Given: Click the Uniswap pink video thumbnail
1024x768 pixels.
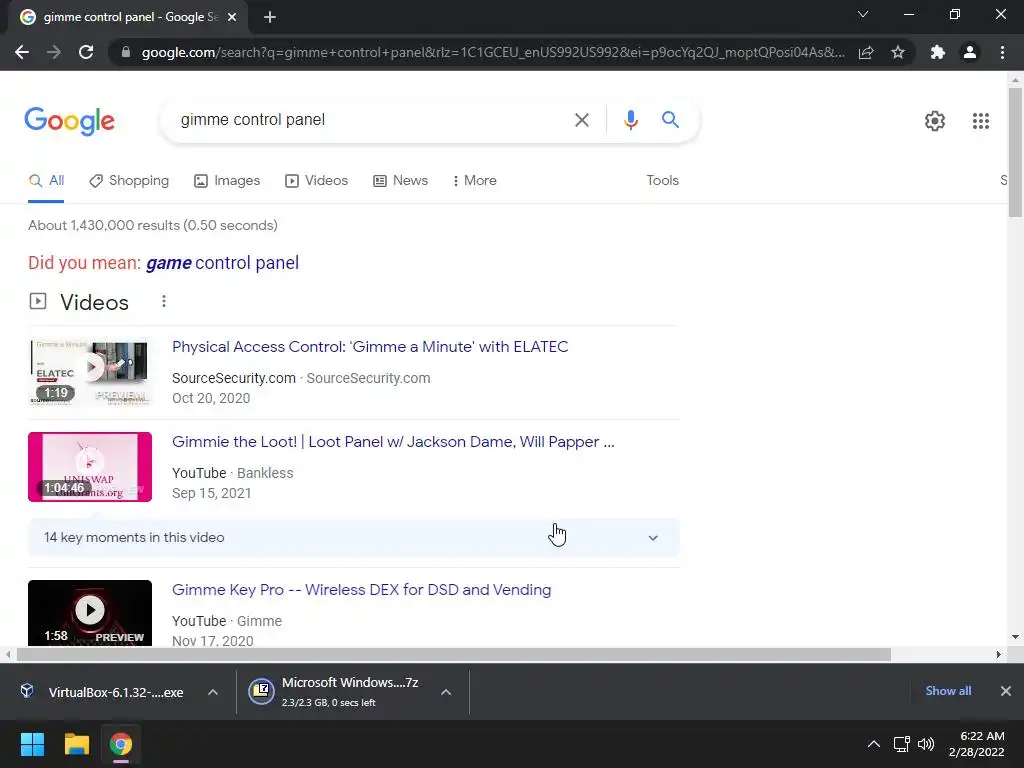Looking at the screenshot, I should [90, 466].
